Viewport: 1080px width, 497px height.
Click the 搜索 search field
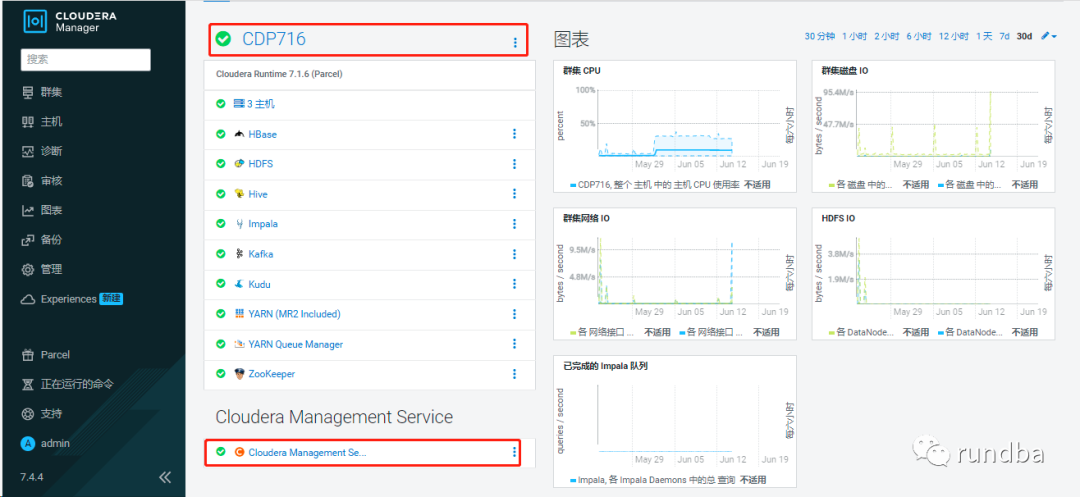point(85,60)
